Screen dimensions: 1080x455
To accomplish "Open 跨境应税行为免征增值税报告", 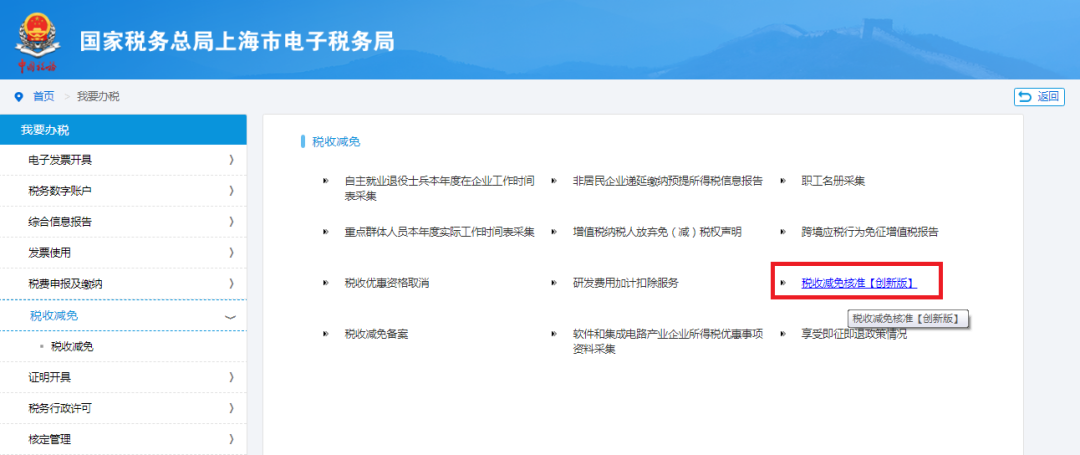I will click(x=869, y=231).
